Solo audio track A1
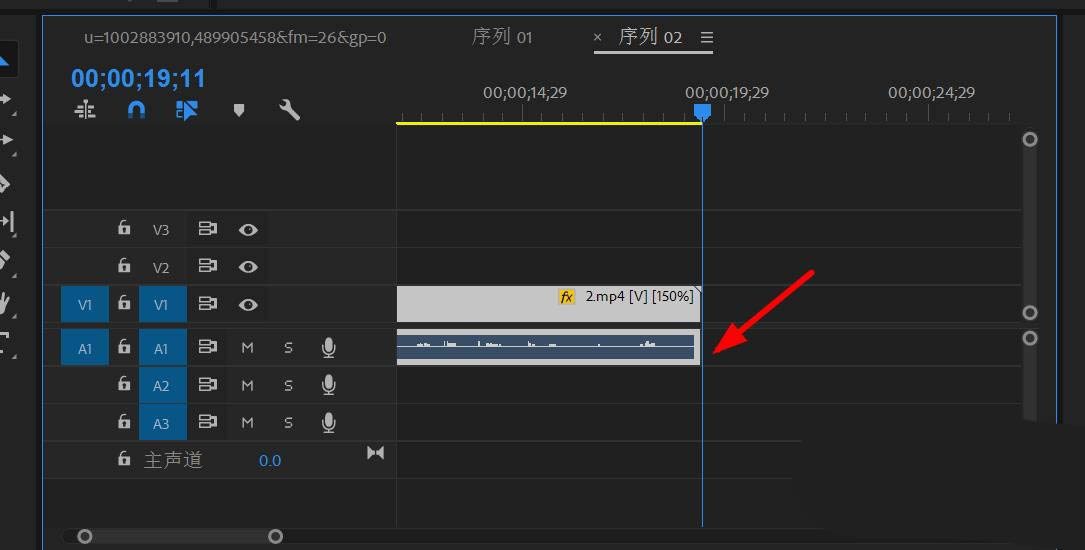Screen dimensions: 1085x550 point(289,348)
